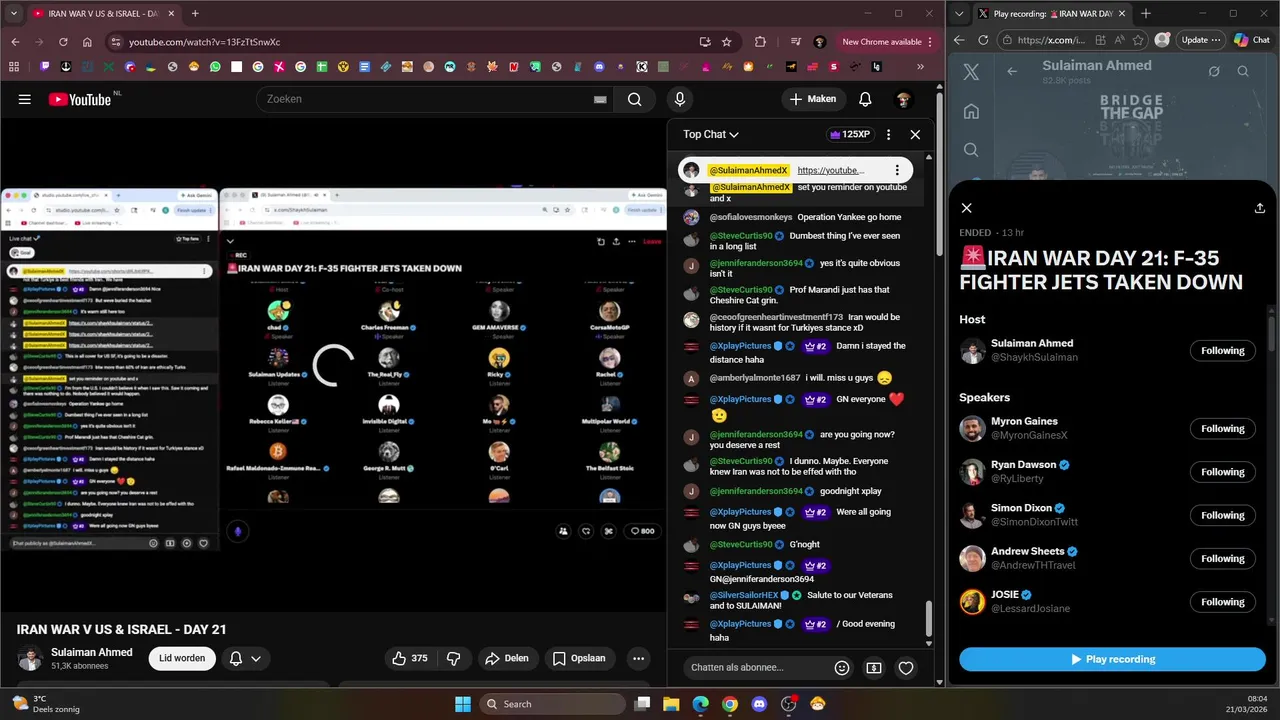Open the pinned https://youtube link in chat
Image resolution: width=1280 pixels, height=720 pixels.
click(831, 170)
